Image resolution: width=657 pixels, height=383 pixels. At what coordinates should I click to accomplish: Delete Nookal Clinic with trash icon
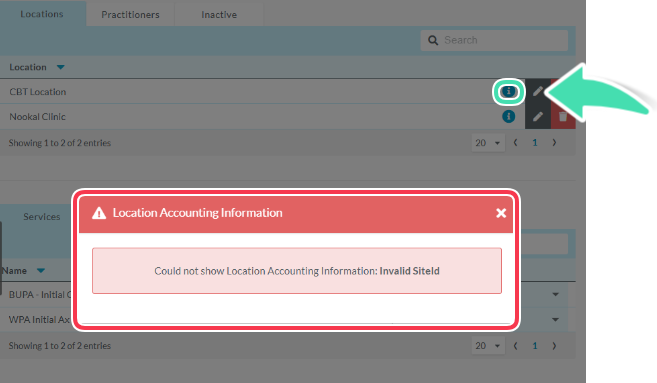(563, 116)
